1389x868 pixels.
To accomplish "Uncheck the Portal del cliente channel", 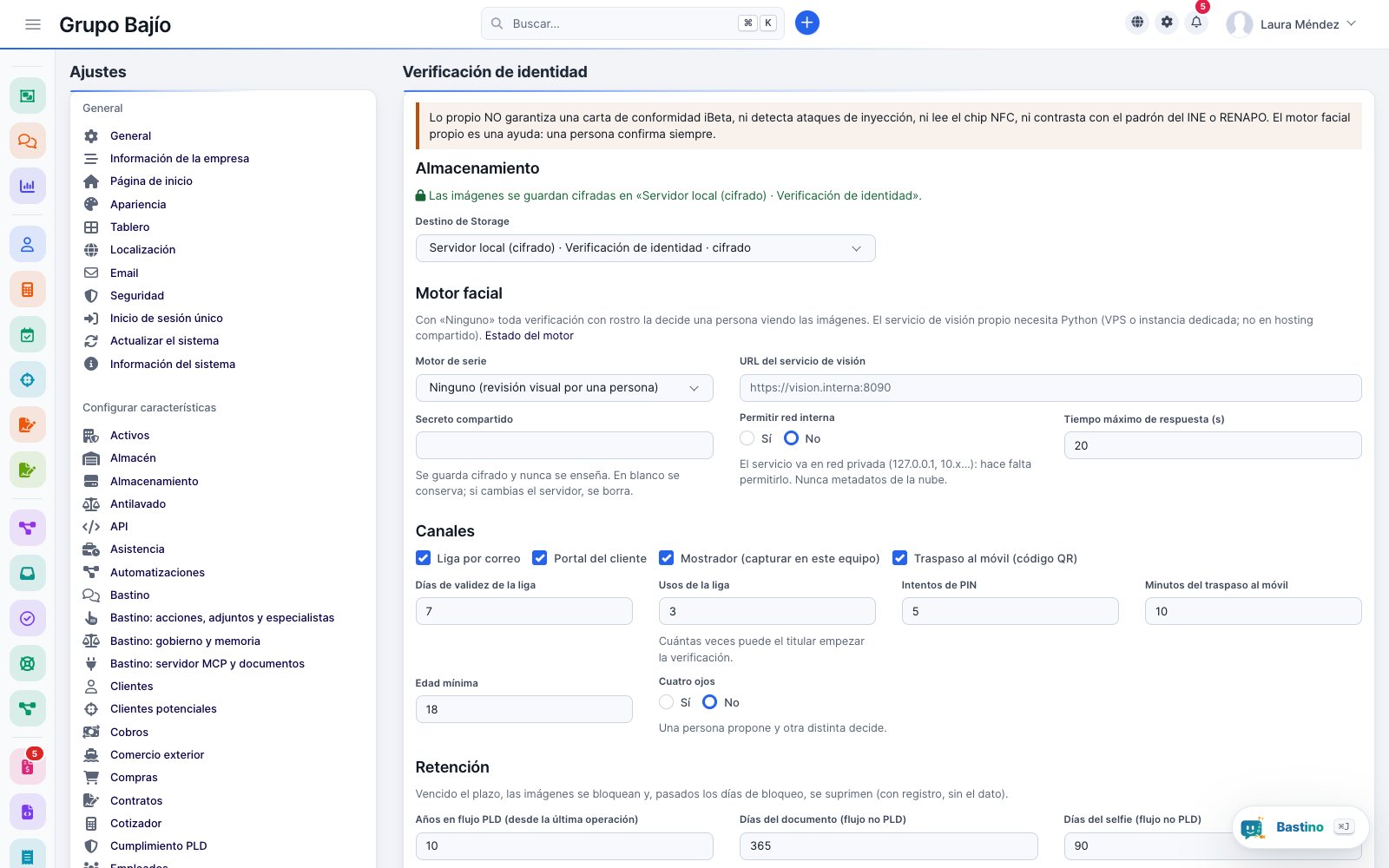I will pos(540,558).
